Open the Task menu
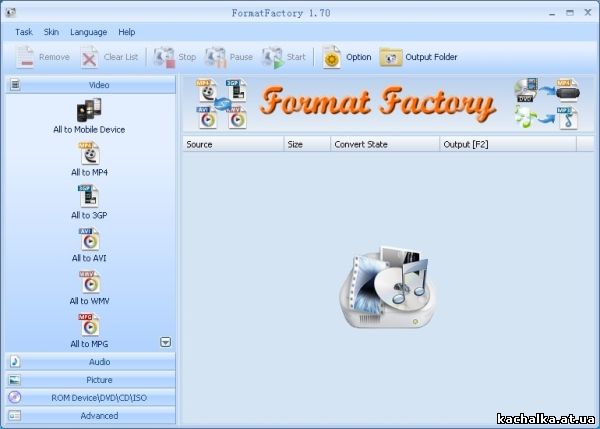Screen dimensions: 600x429 click(x=23, y=32)
